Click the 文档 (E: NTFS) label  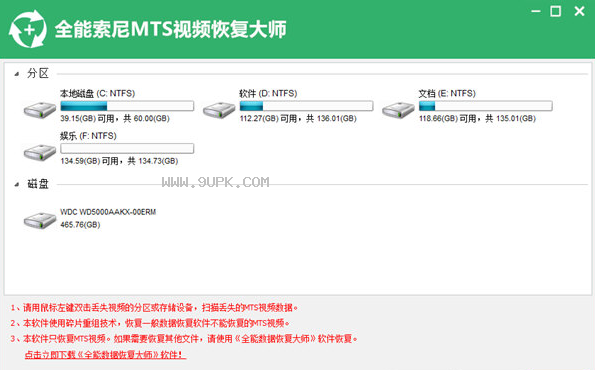tap(447, 93)
